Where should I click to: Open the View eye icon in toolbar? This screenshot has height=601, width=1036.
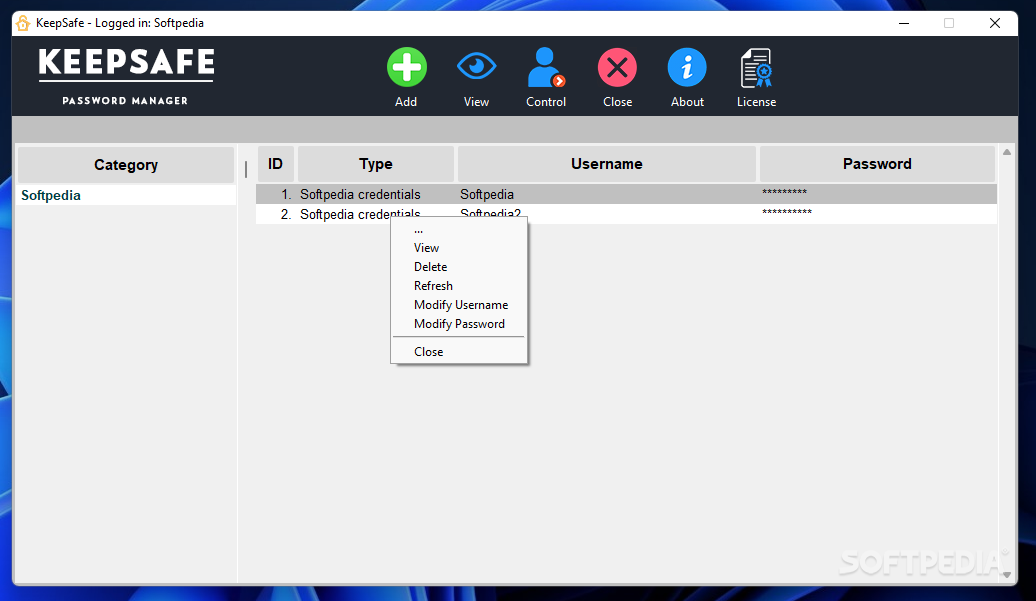(476, 67)
